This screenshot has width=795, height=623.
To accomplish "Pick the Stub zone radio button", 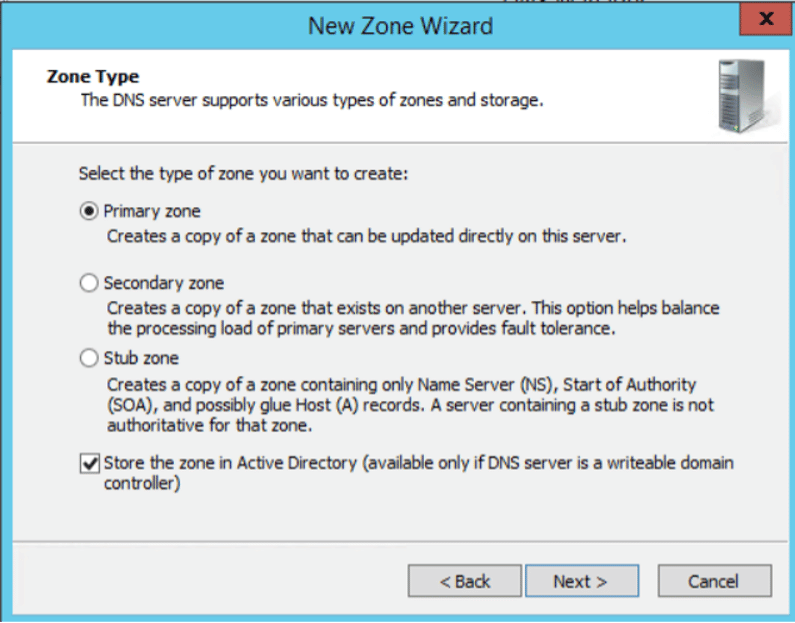I will 90,358.
